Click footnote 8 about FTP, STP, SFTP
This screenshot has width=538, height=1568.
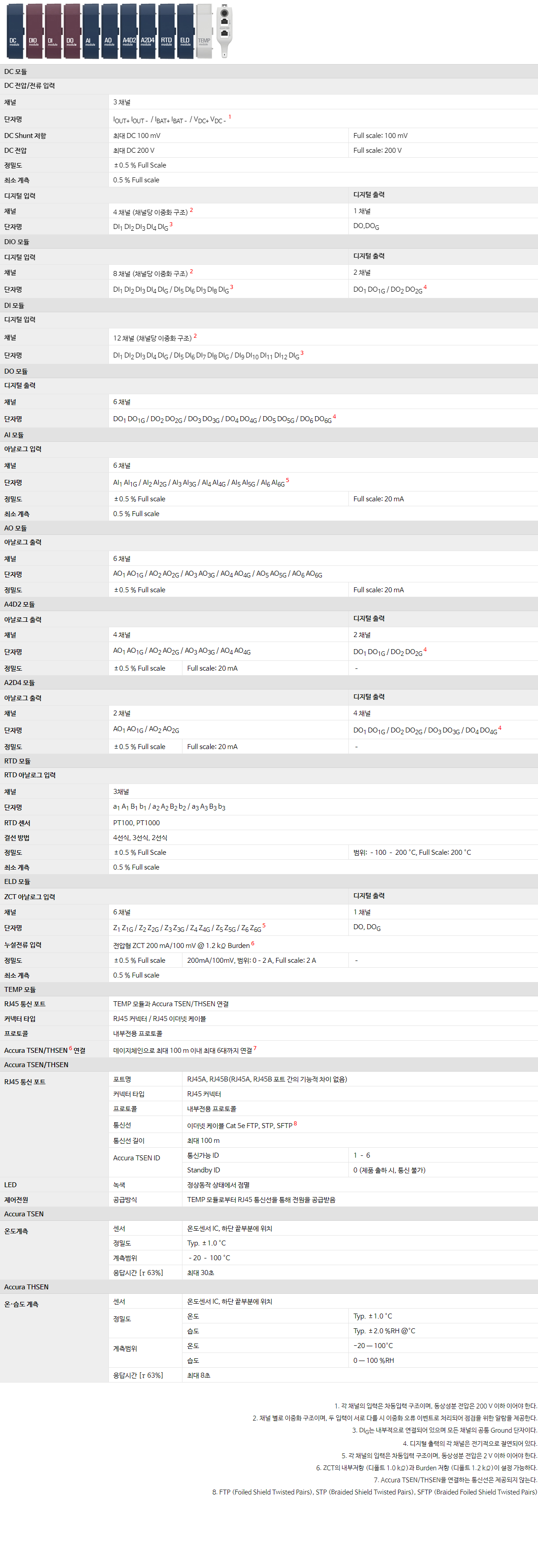(x=375, y=1492)
